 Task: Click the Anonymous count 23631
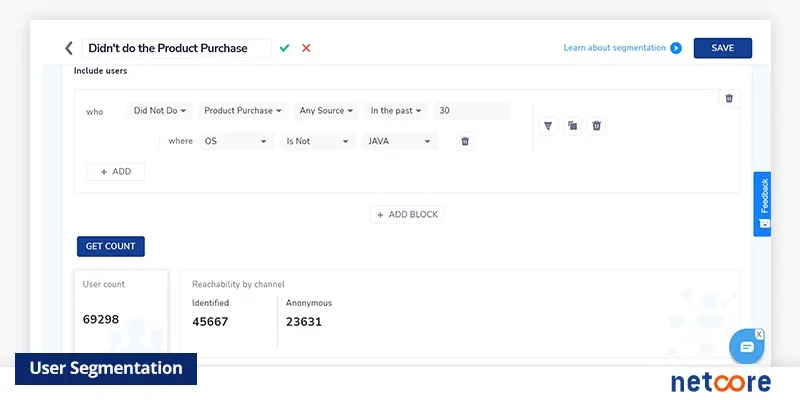pyautogui.click(x=304, y=322)
